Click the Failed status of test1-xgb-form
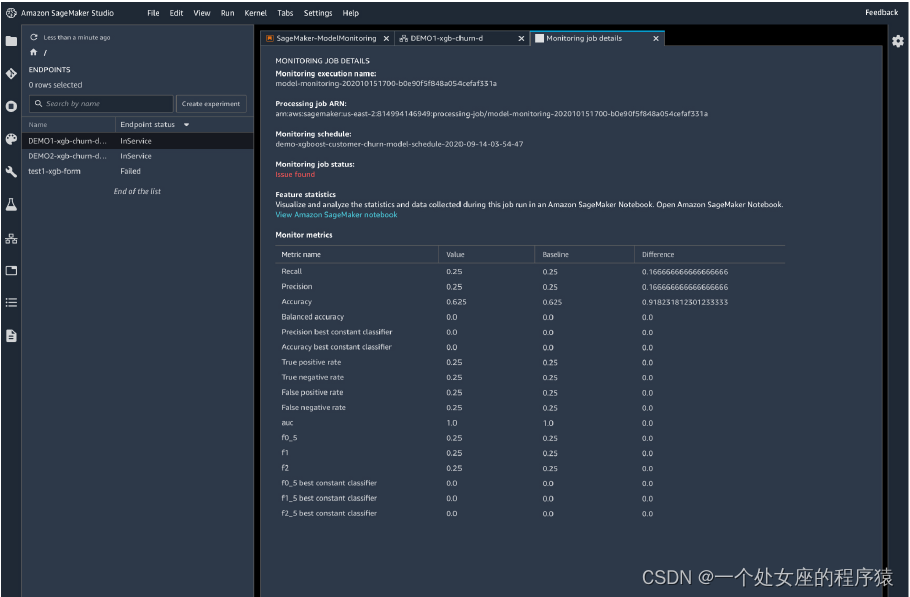This screenshot has height=597, width=910. (130, 171)
